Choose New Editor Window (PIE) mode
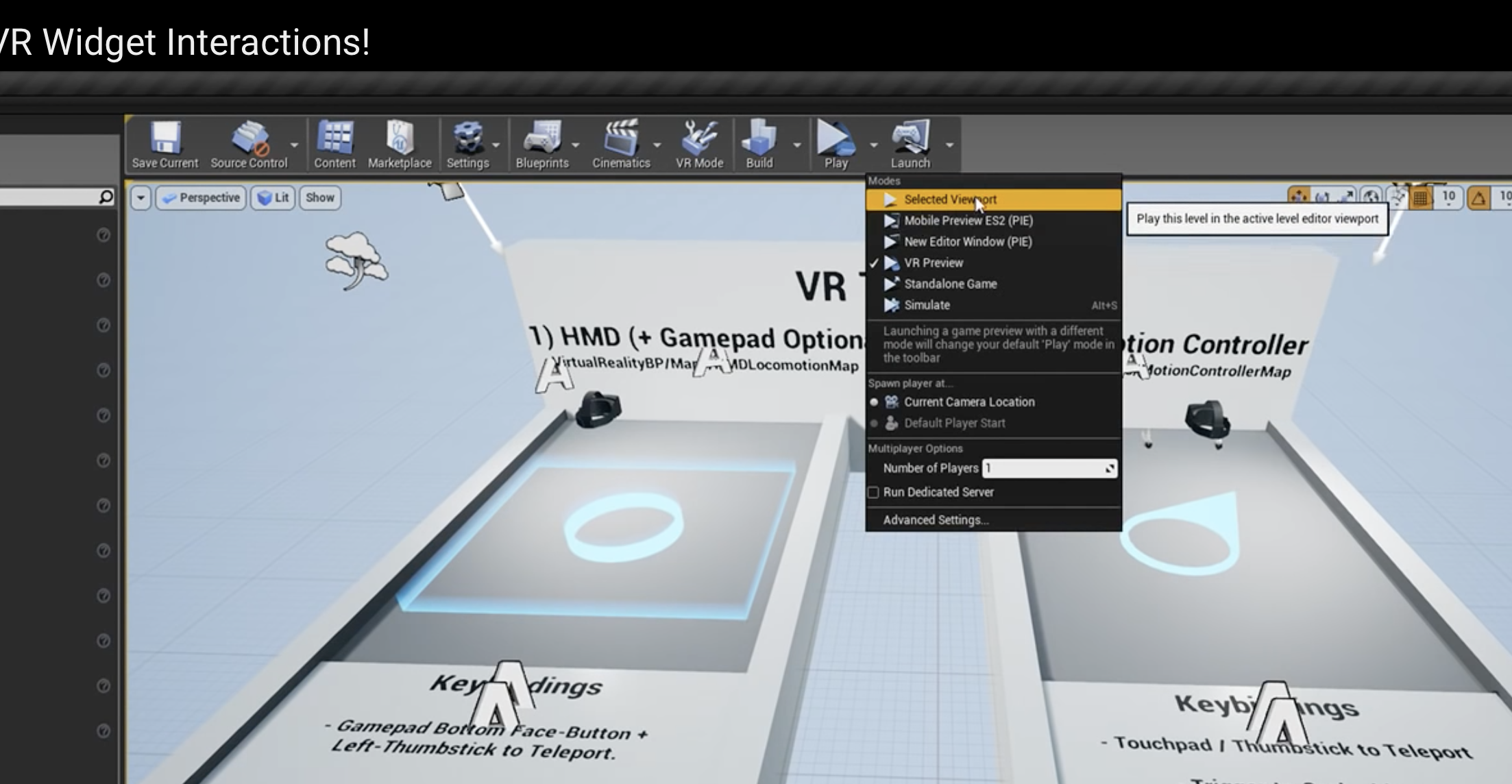Image resolution: width=1512 pixels, height=784 pixels. click(966, 241)
